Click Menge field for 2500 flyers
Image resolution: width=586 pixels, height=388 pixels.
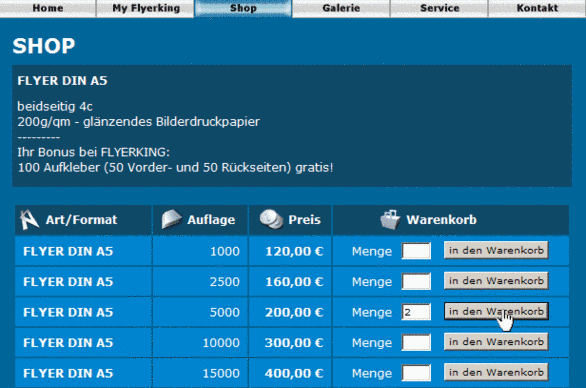click(416, 281)
